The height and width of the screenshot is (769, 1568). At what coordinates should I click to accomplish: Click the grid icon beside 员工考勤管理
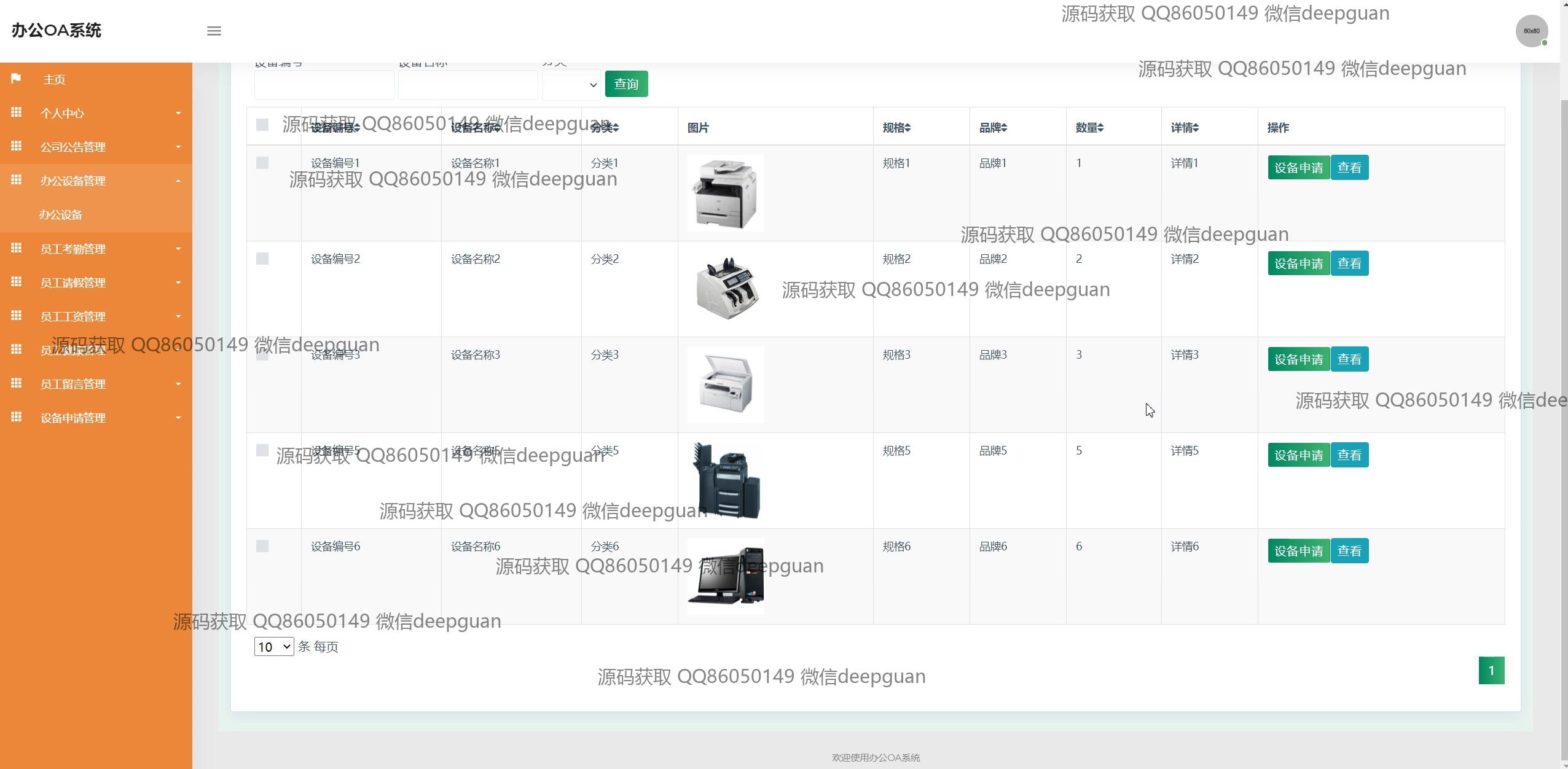click(x=17, y=248)
